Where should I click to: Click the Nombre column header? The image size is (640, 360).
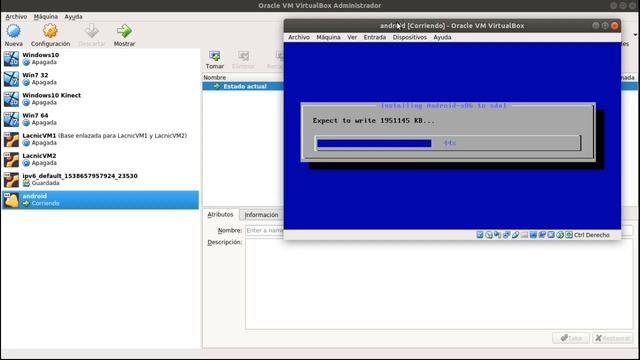(x=215, y=77)
